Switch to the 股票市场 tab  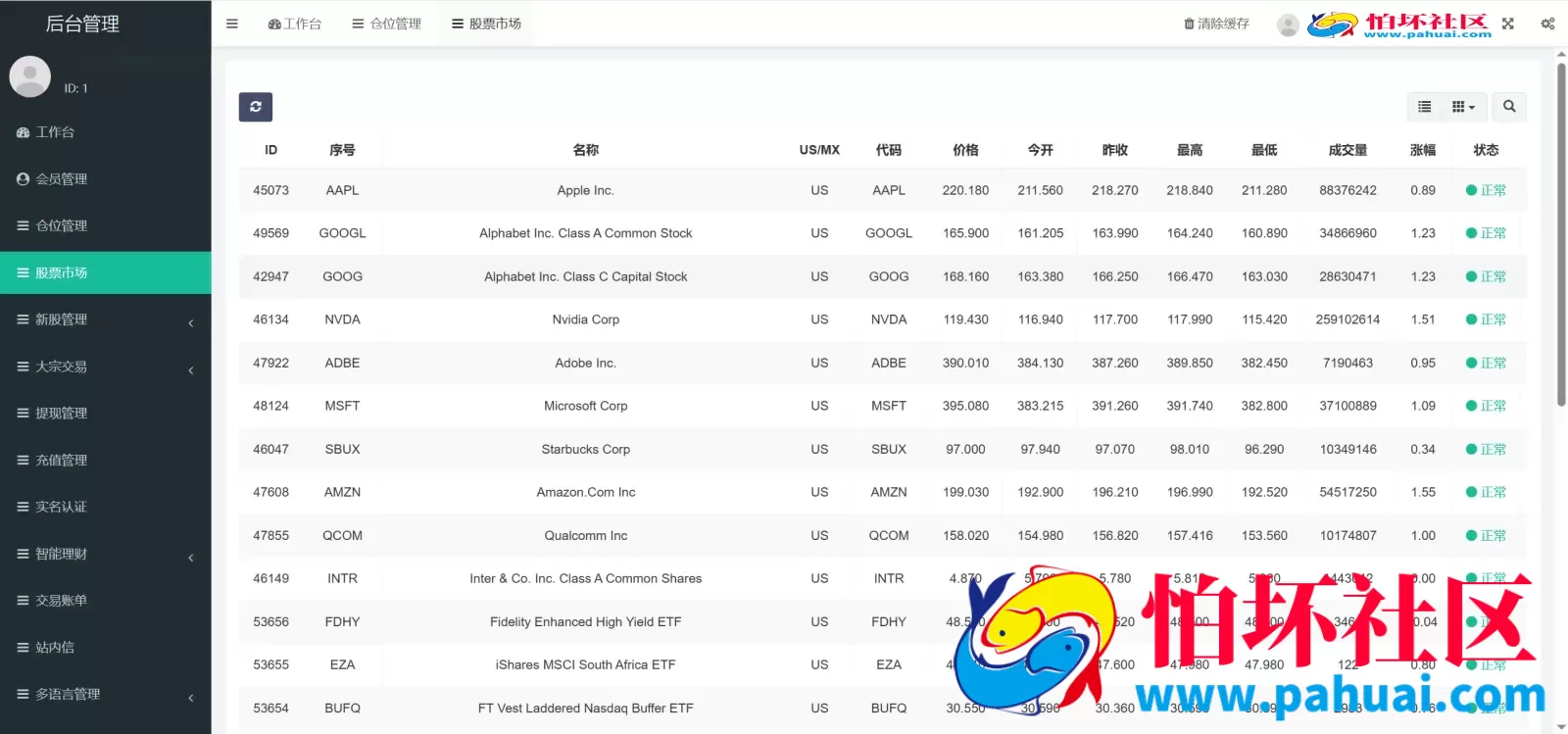tap(486, 24)
